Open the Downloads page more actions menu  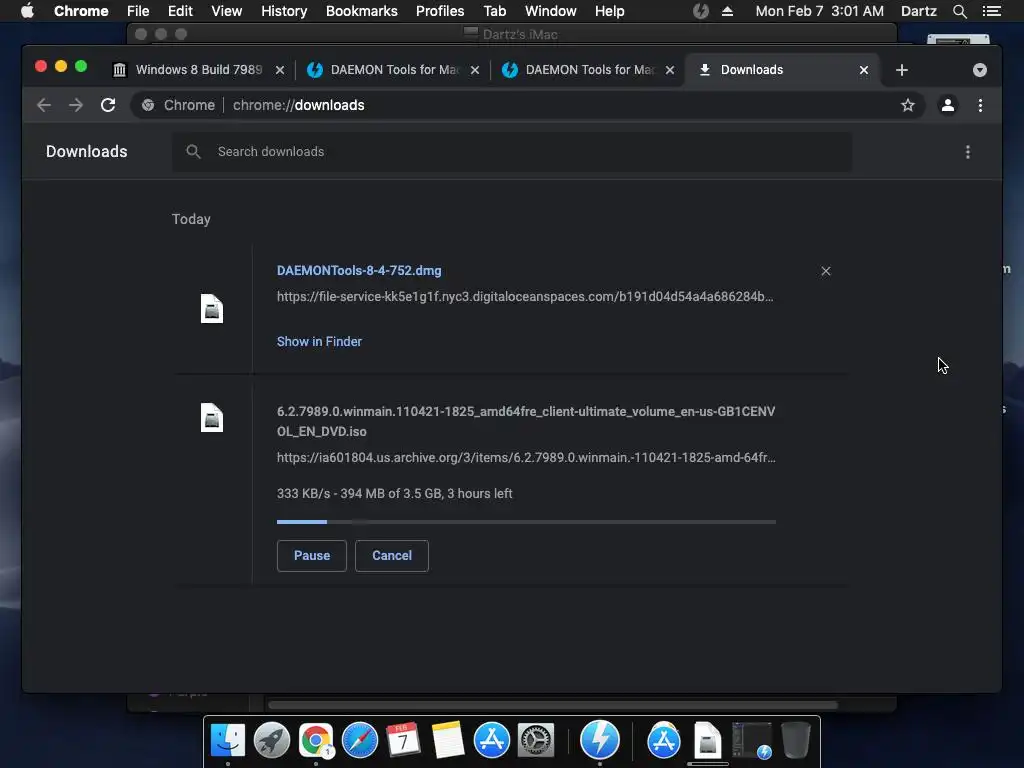(968, 152)
